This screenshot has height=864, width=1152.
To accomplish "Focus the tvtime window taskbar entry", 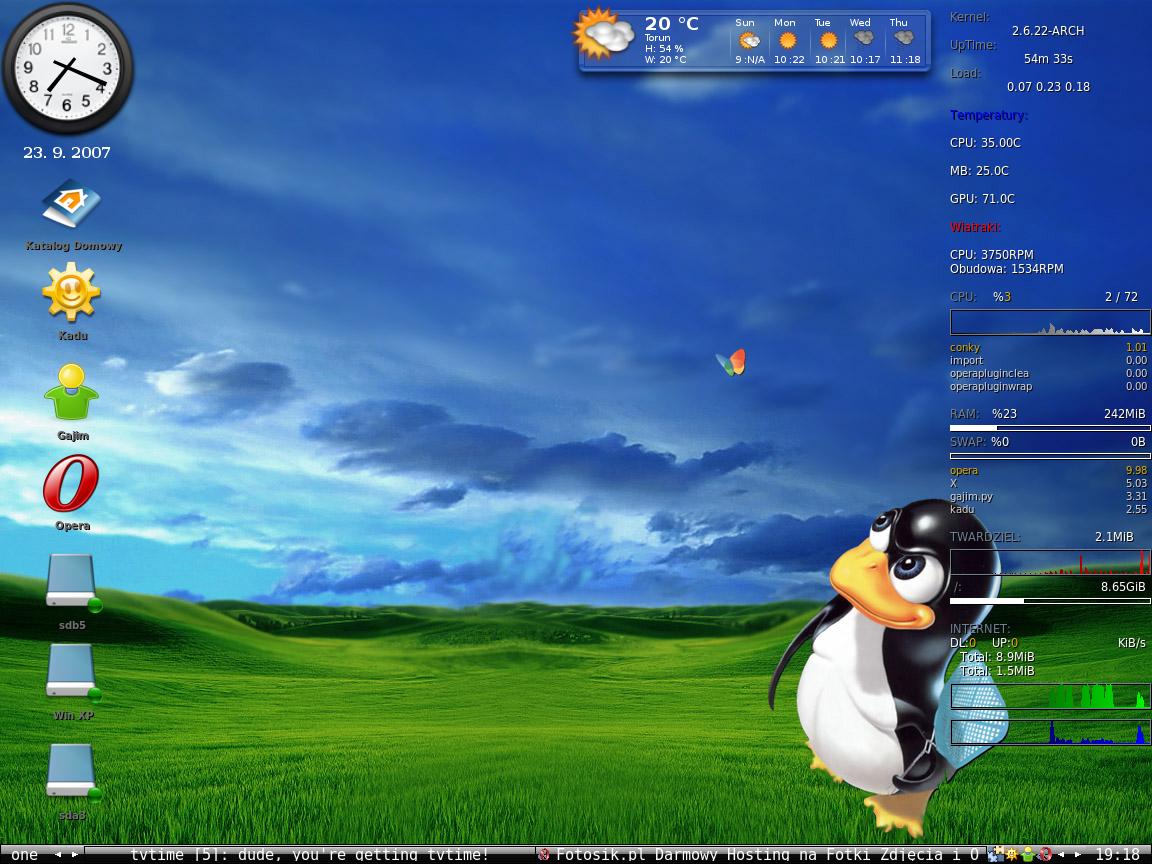I will coord(309,854).
